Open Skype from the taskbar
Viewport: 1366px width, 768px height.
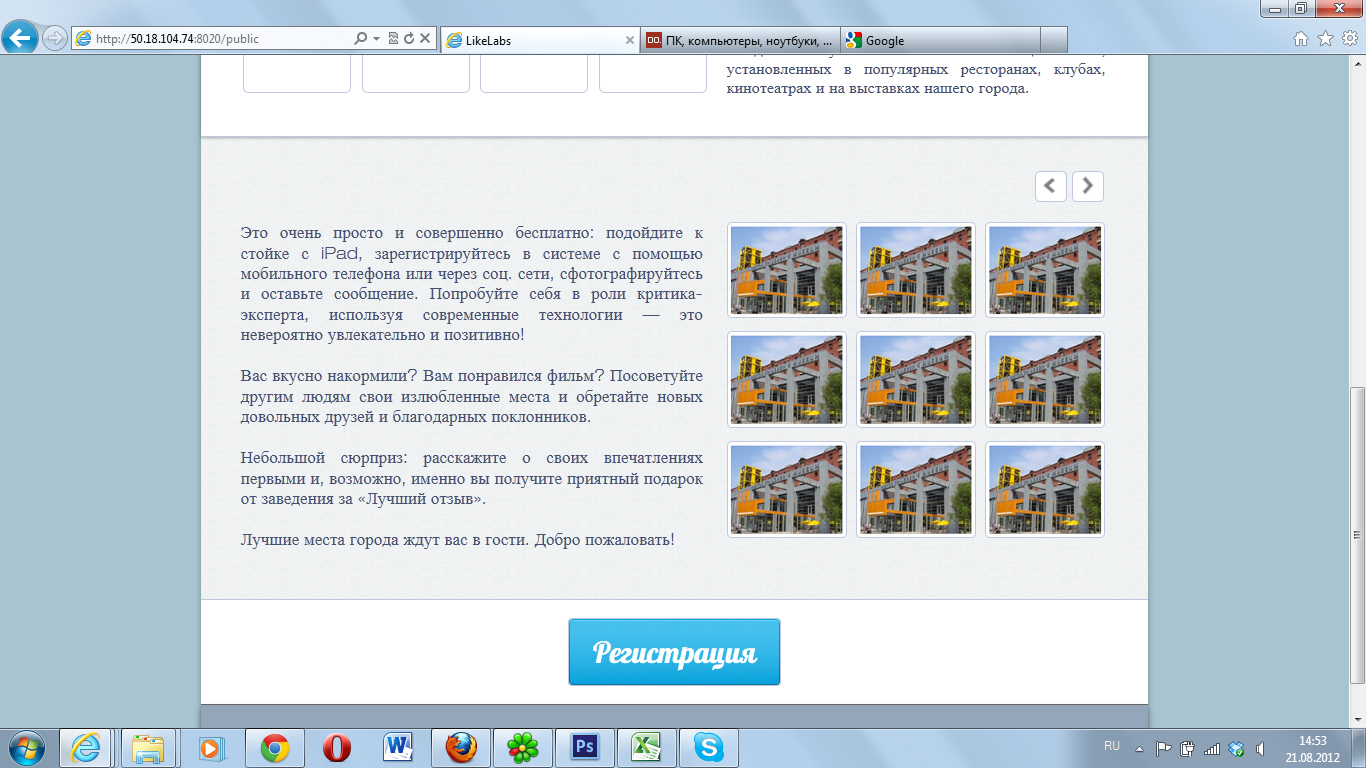pyautogui.click(x=709, y=747)
